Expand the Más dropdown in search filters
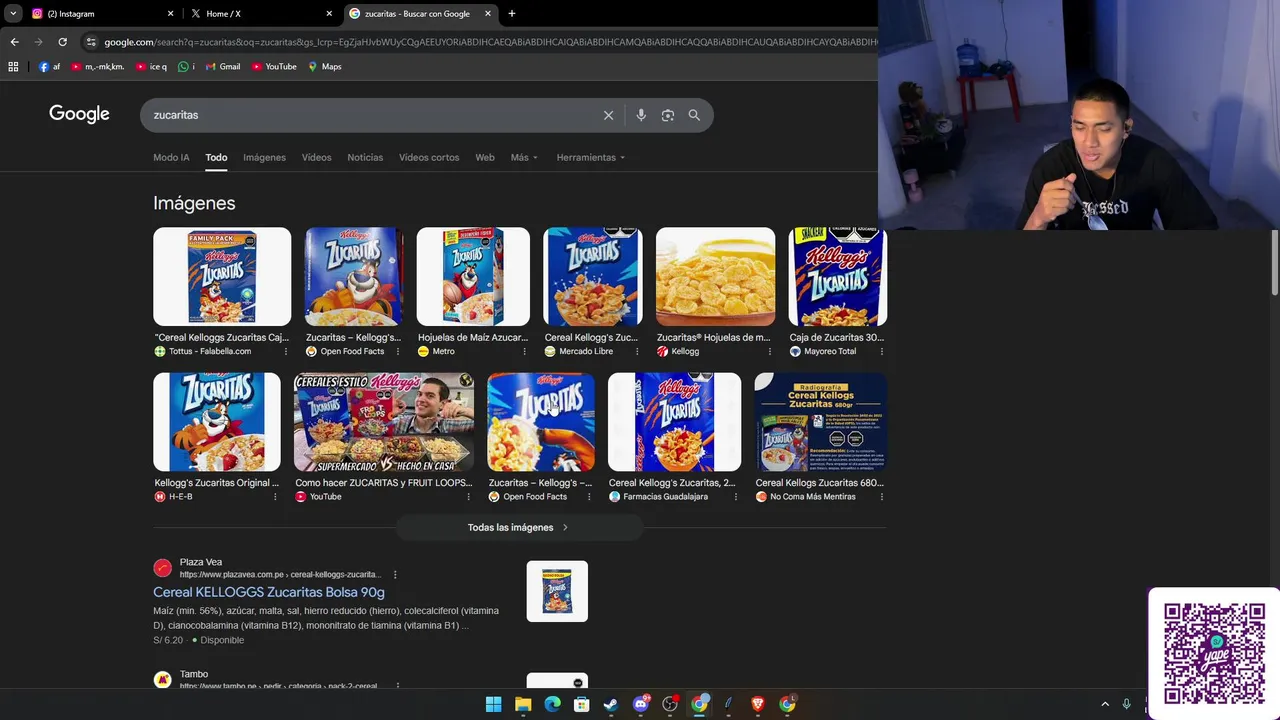The width and height of the screenshot is (1280, 720). coord(524,158)
